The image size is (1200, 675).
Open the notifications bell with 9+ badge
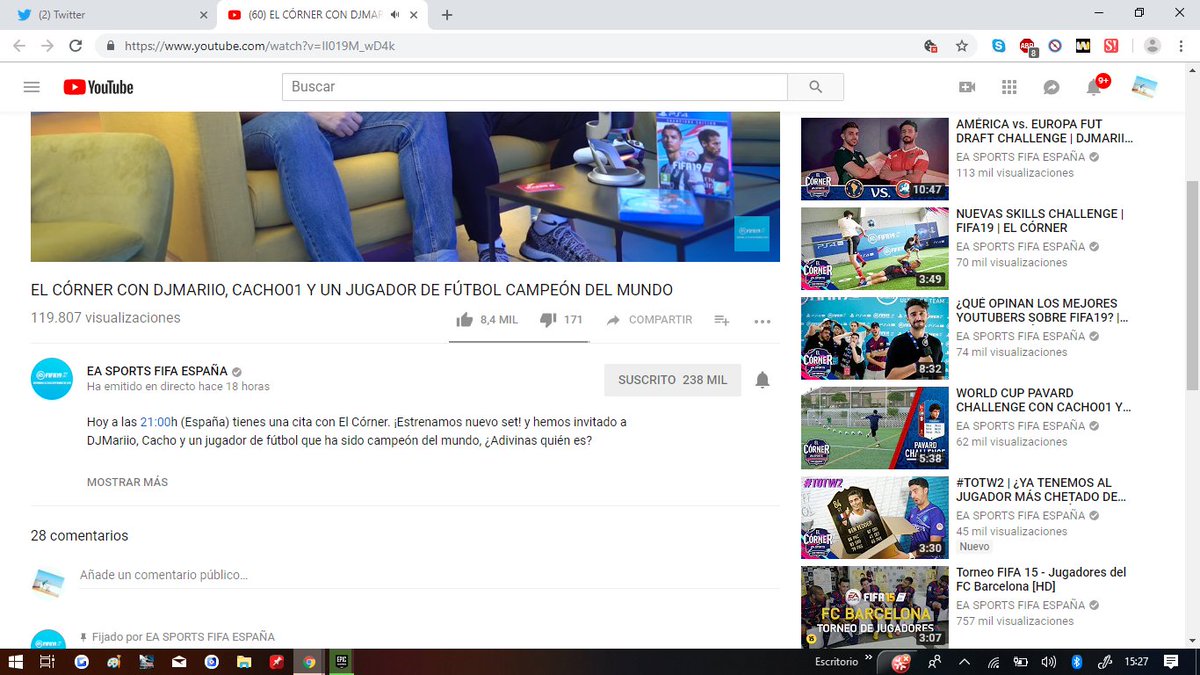click(x=1094, y=87)
